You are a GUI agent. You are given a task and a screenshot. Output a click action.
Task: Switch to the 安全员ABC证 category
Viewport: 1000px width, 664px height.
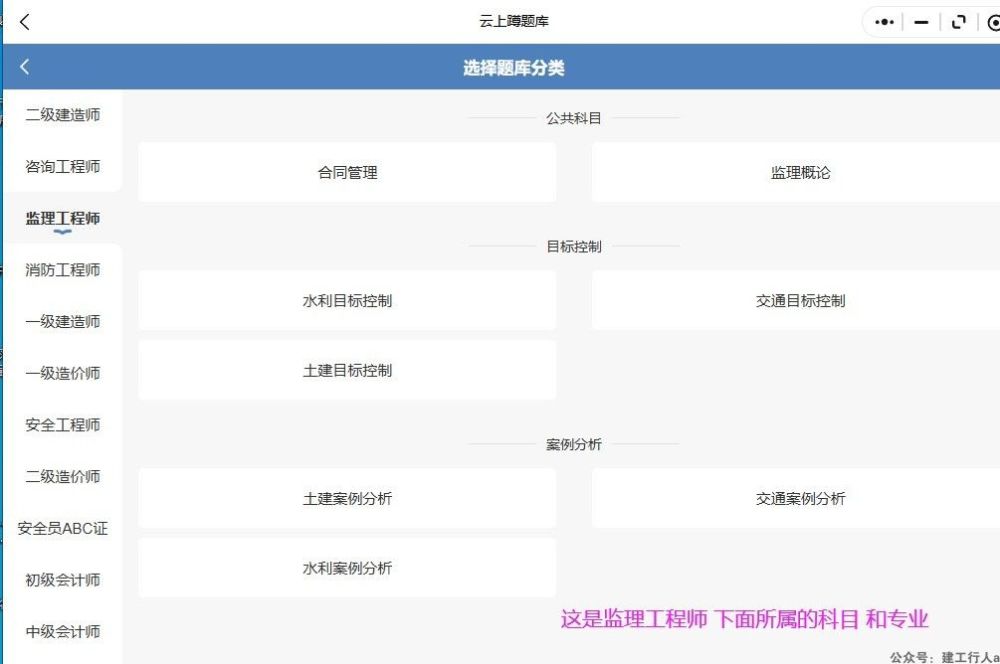[x=62, y=529]
